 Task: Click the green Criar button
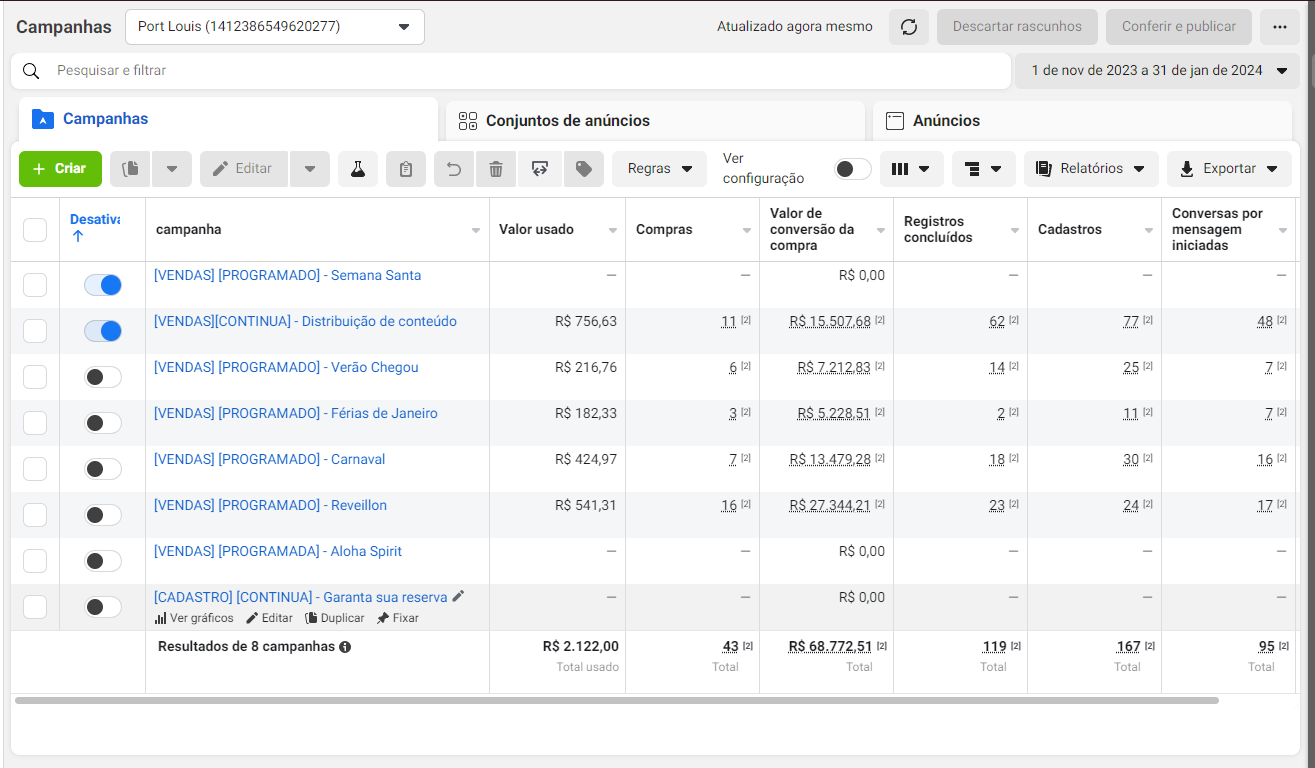[x=60, y=169]
